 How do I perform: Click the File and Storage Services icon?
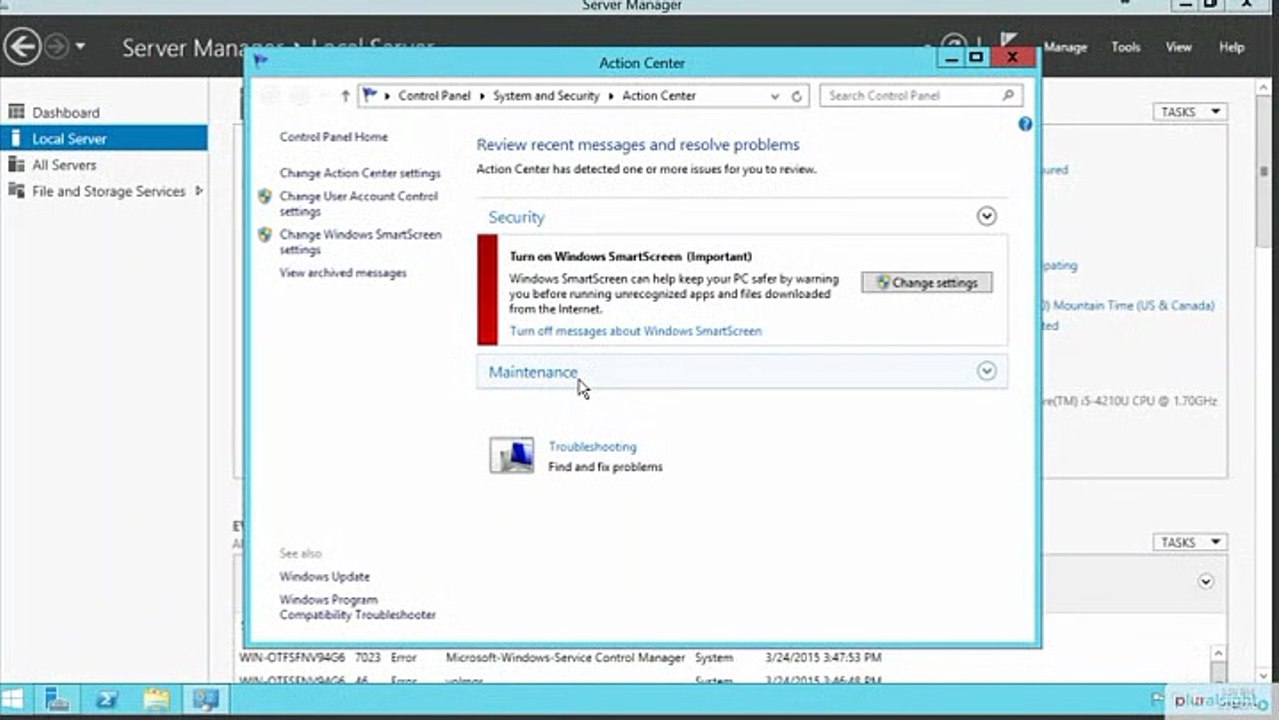(16, 190)
